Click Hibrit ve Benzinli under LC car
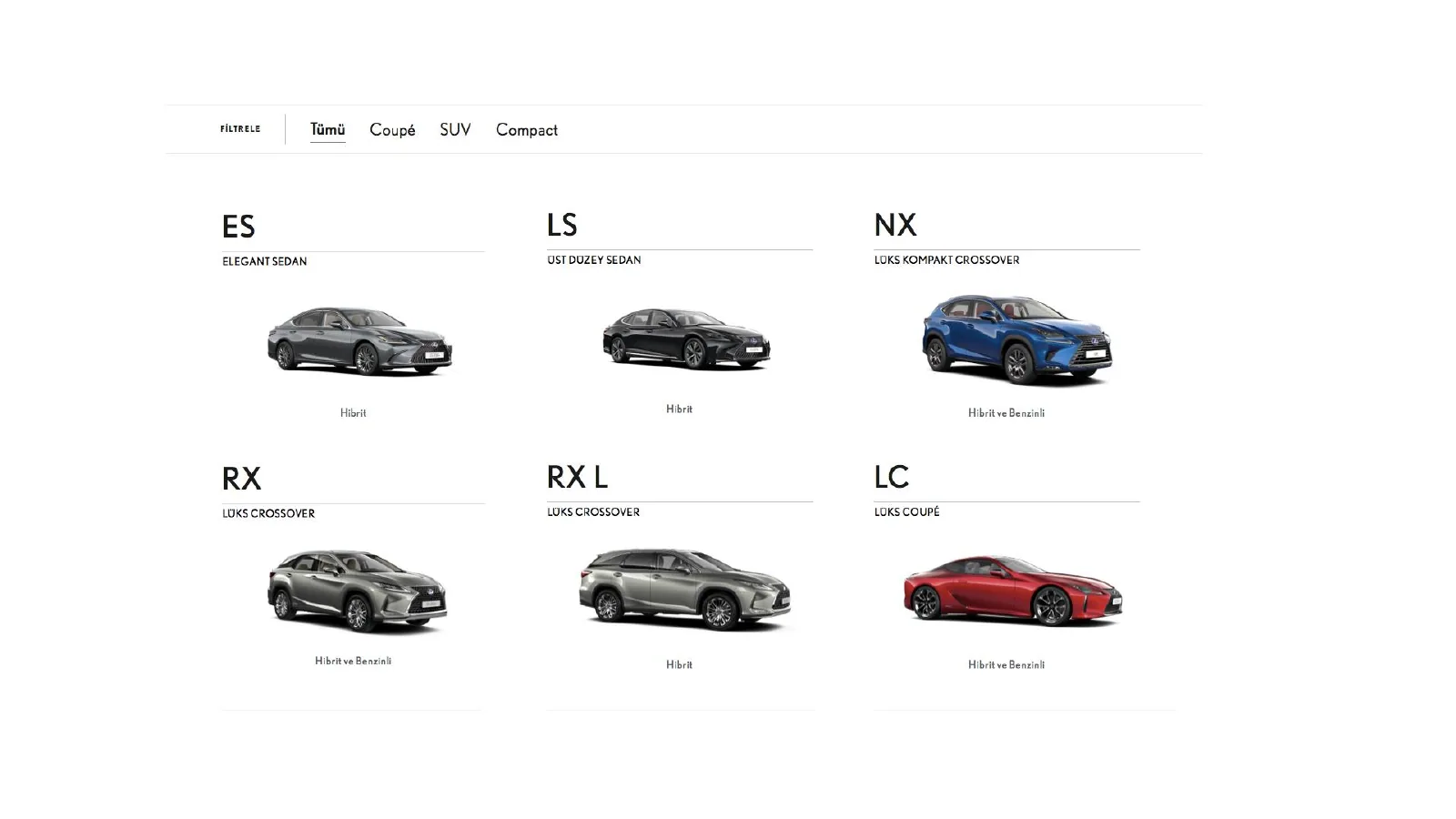Image resolution: width=1456 pixels, height=819 pixels. tap(1006, 664)
